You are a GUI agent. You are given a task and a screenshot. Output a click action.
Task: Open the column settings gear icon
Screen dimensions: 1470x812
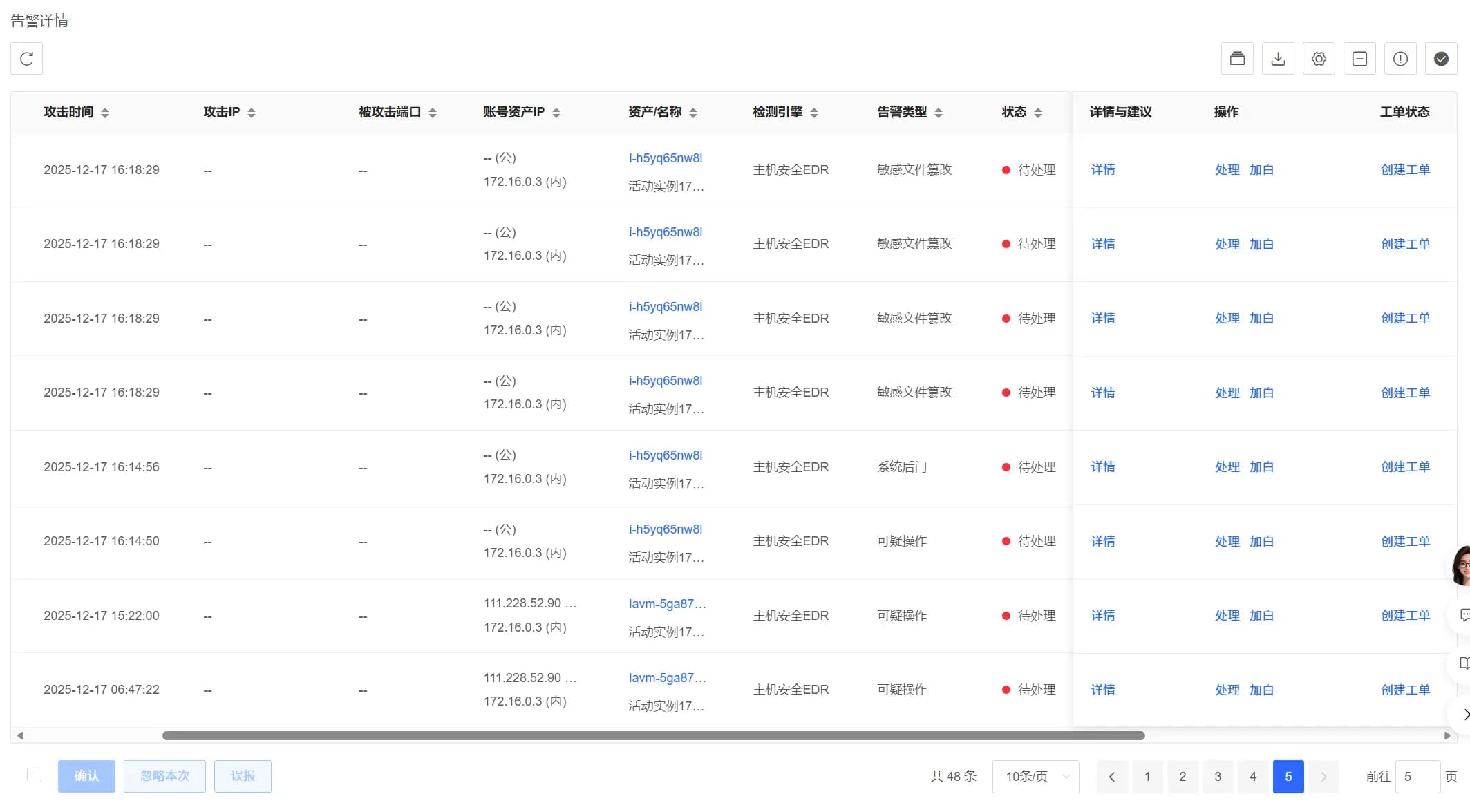point(1319,58)
